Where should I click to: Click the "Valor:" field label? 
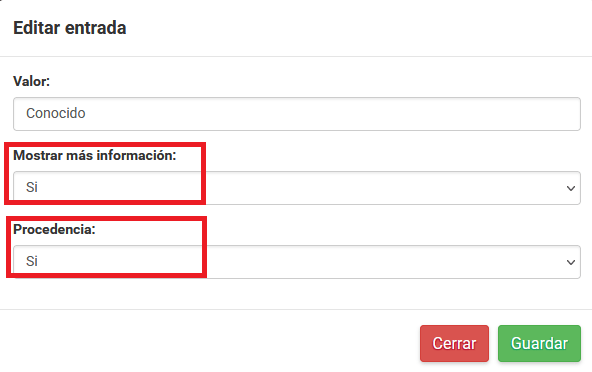coord(31,81)
